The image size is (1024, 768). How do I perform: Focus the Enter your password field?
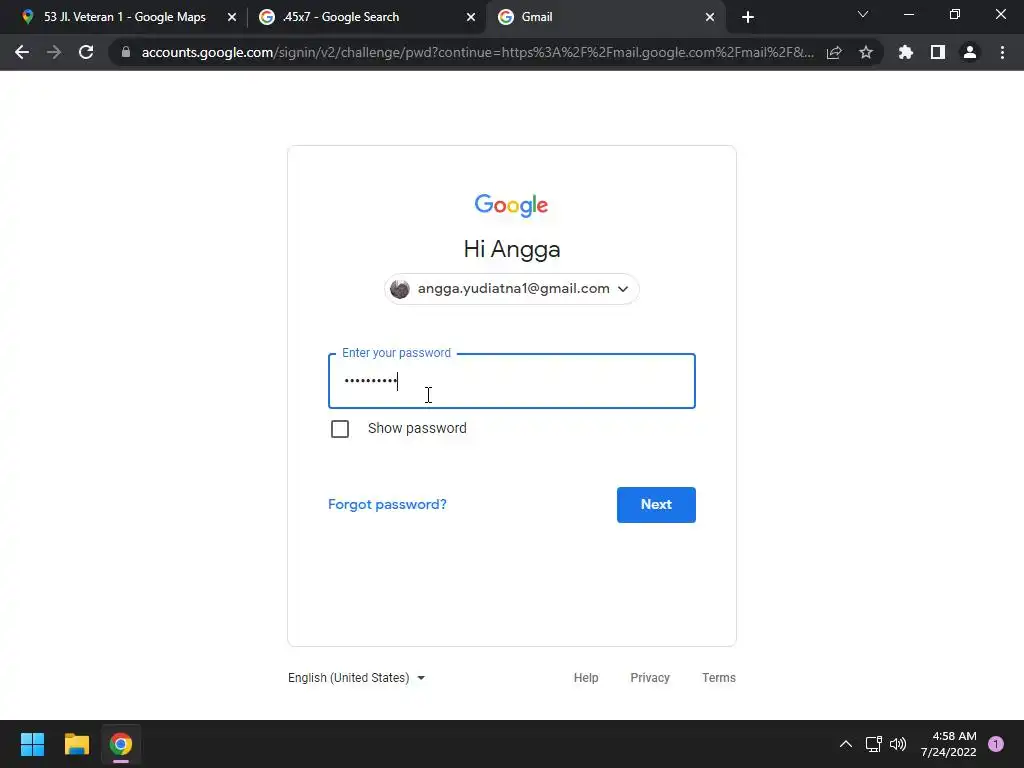[511, 381]
